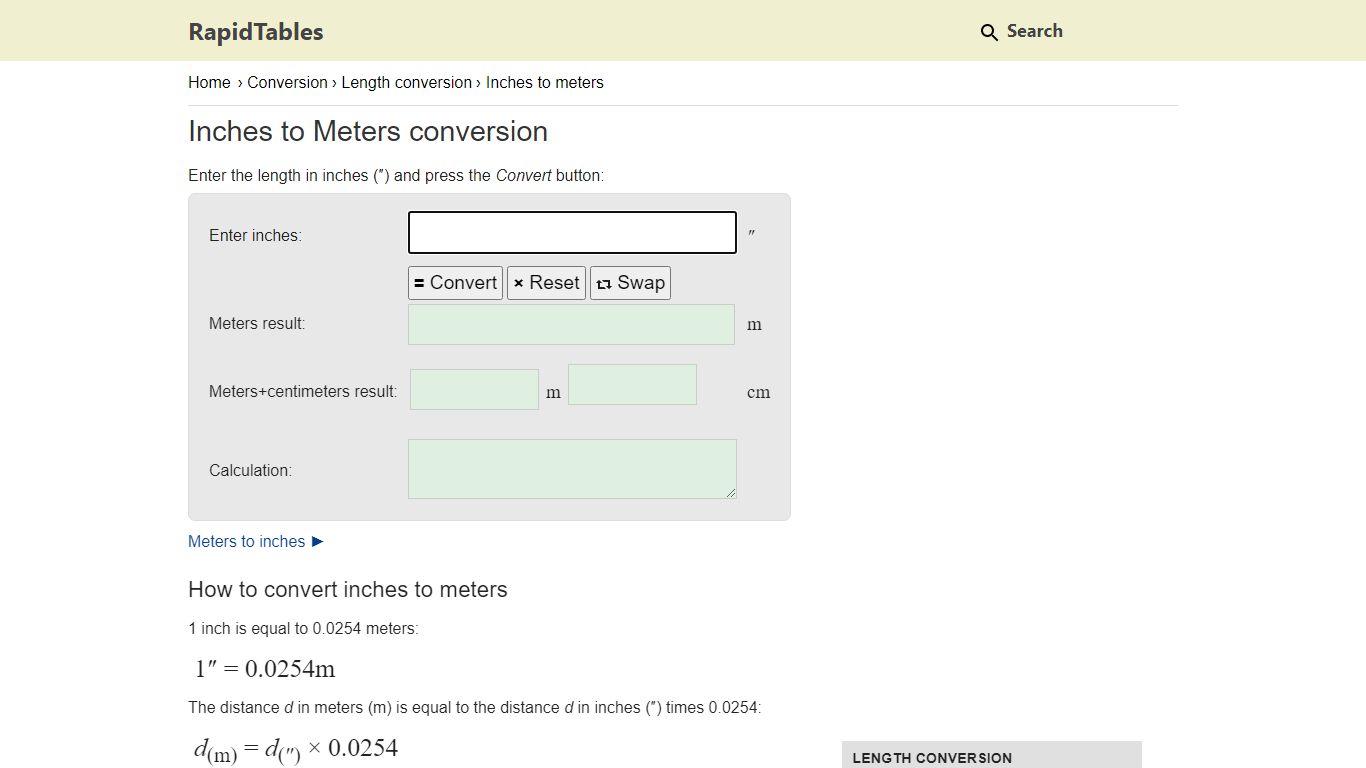Click the Meters result label
1366x768 pixels.
click(257, 323)
